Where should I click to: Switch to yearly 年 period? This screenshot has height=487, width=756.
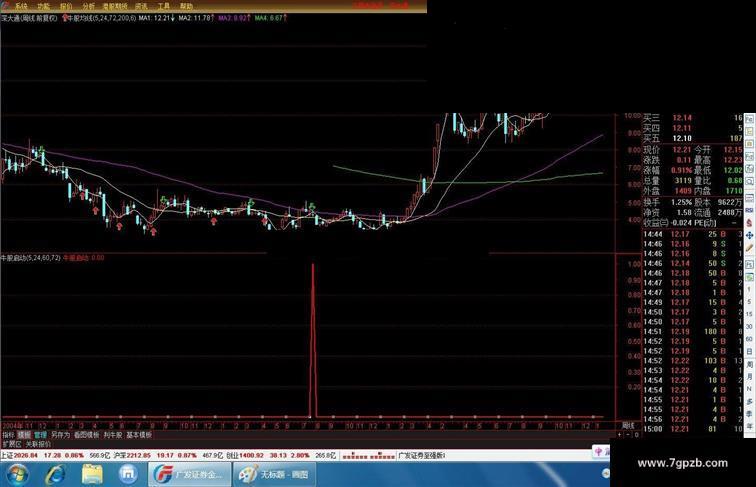[749, 426]
